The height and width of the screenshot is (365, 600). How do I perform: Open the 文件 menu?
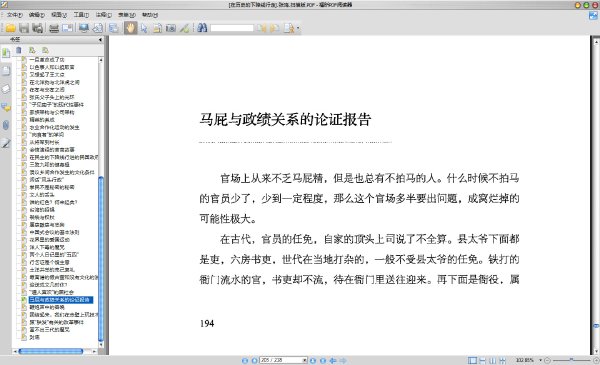(14, 15)
